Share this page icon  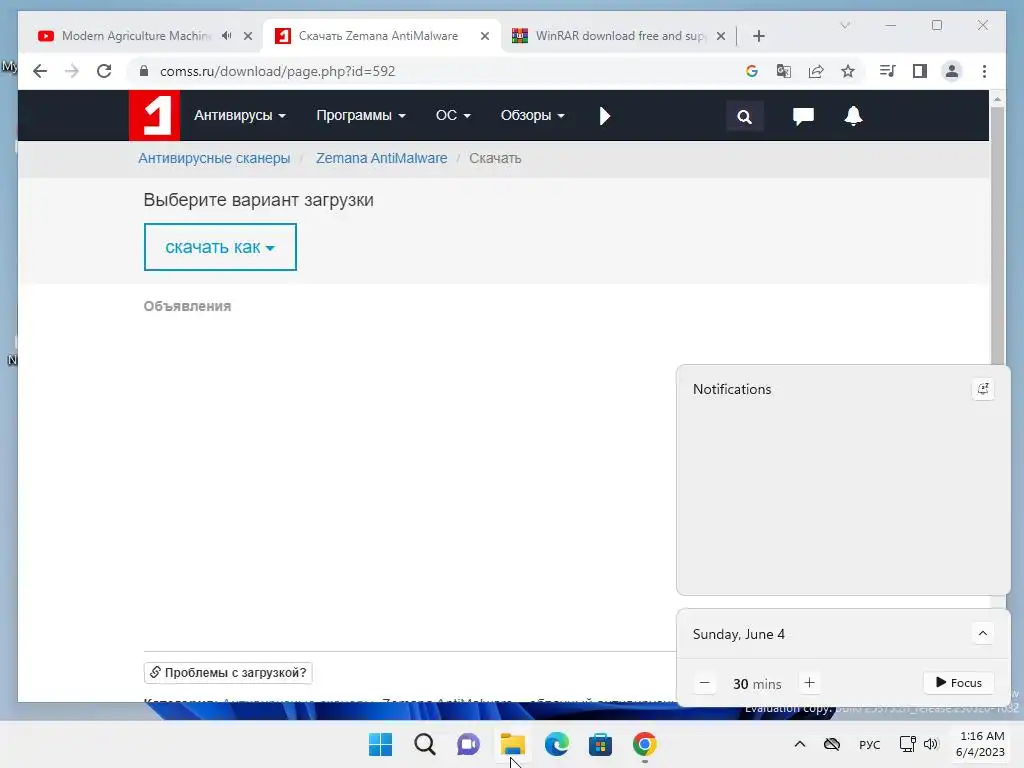pyautogui.click(x=816, y=71)
